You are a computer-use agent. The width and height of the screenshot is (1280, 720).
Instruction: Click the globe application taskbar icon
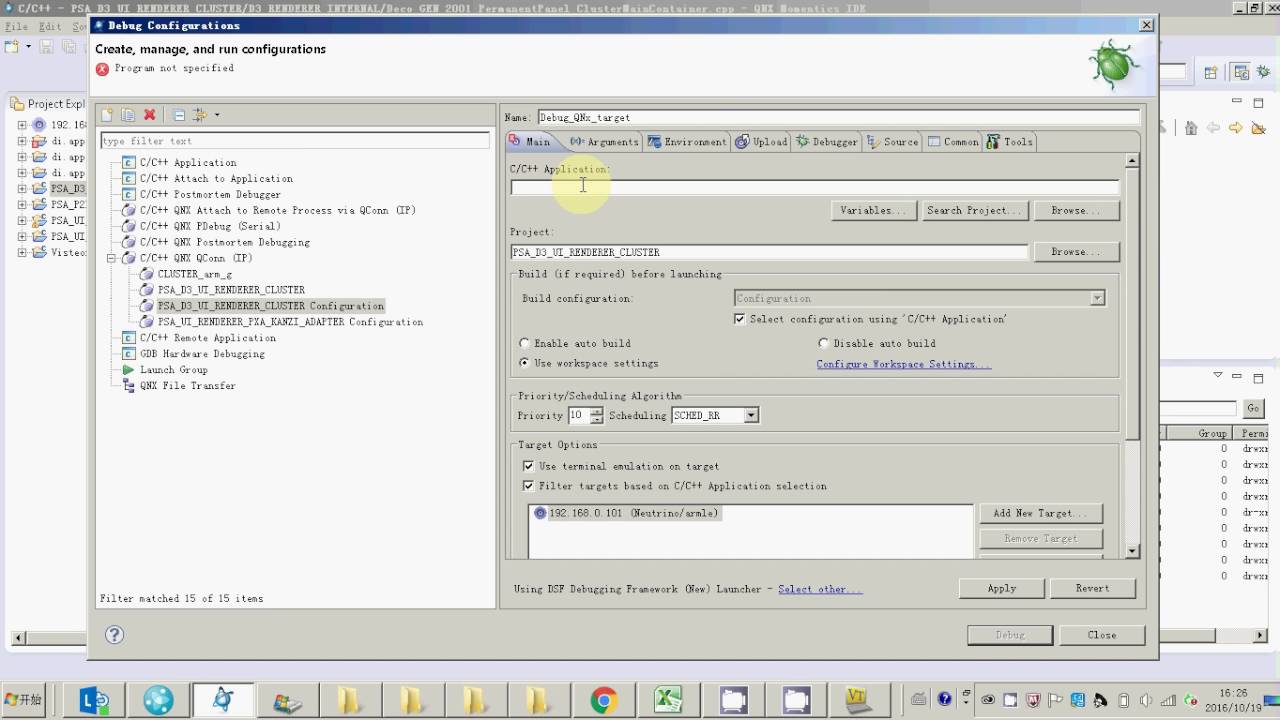click(x=158, y=700)
